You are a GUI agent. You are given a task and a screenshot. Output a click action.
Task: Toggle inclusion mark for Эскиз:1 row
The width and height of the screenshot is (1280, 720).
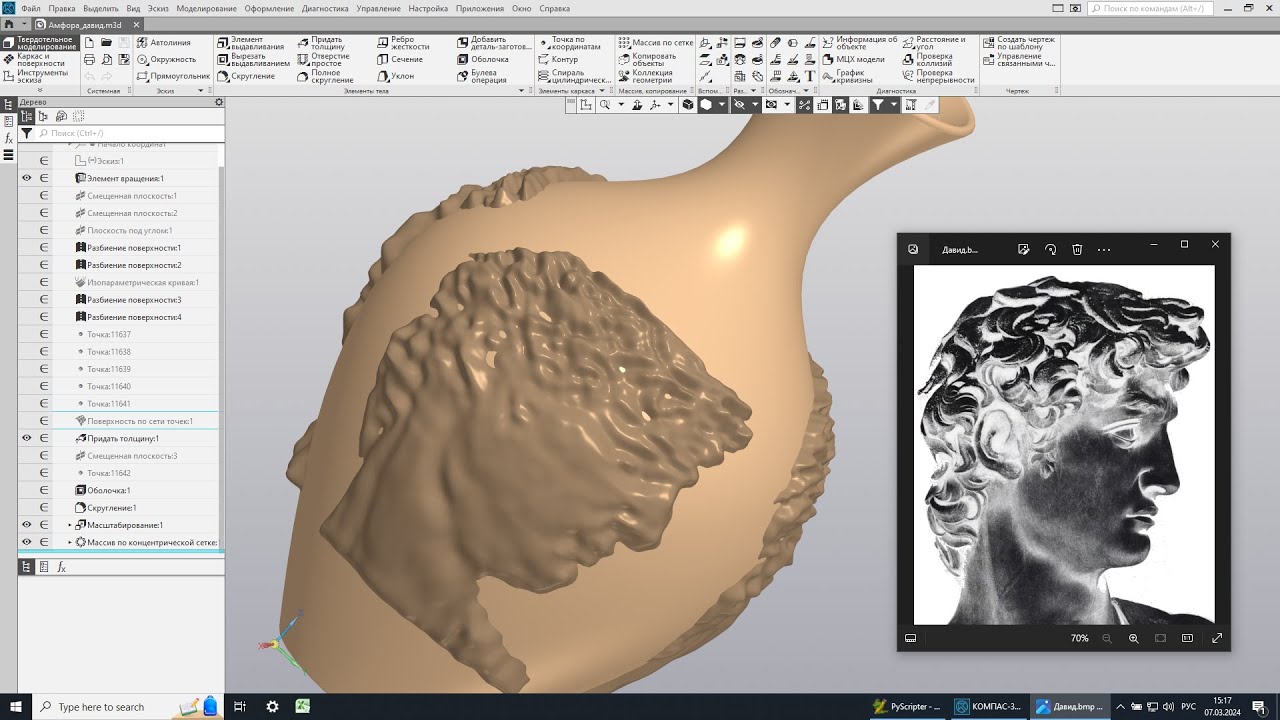[x=44, y=161]
